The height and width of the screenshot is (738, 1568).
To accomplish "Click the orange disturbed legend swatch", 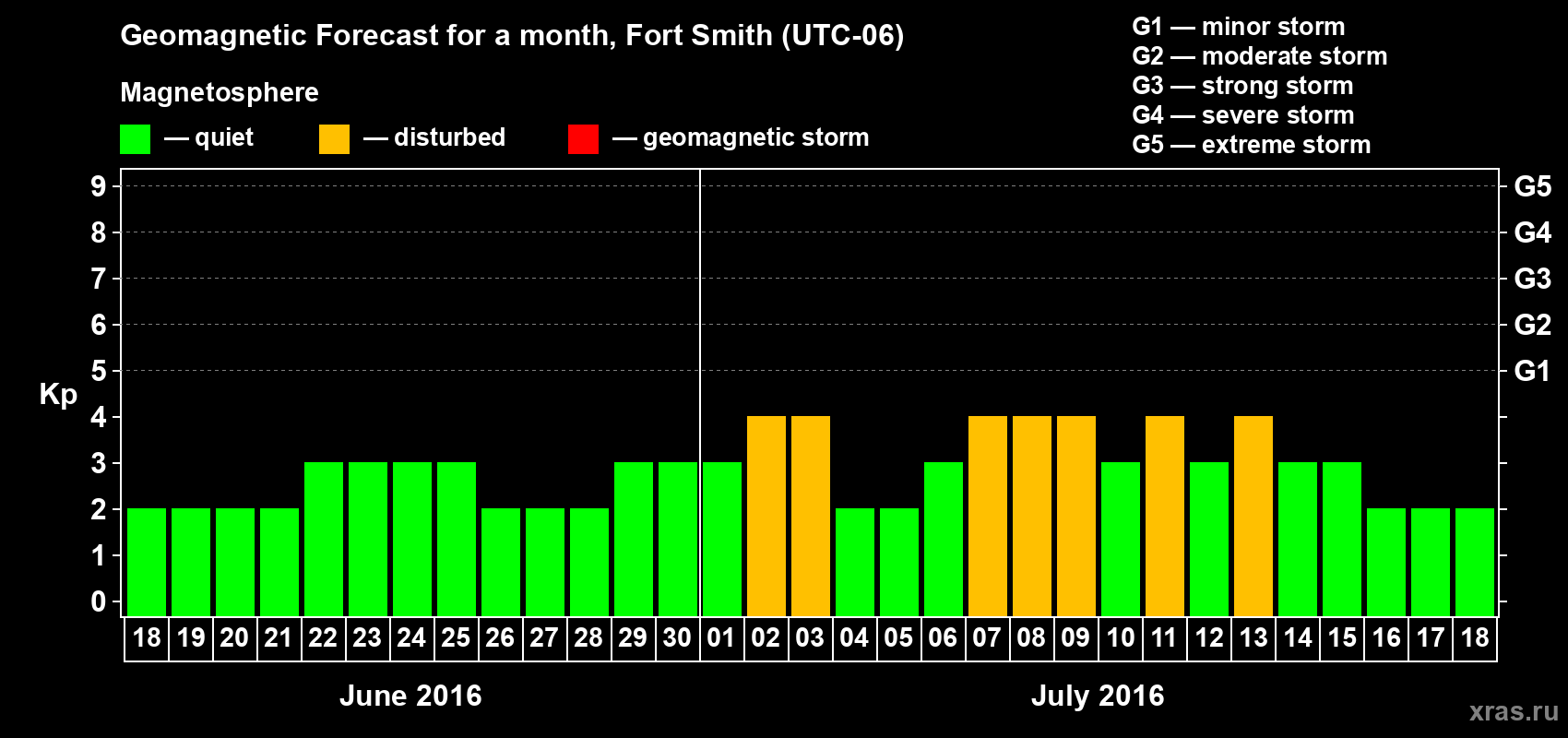I will [334, 139].
